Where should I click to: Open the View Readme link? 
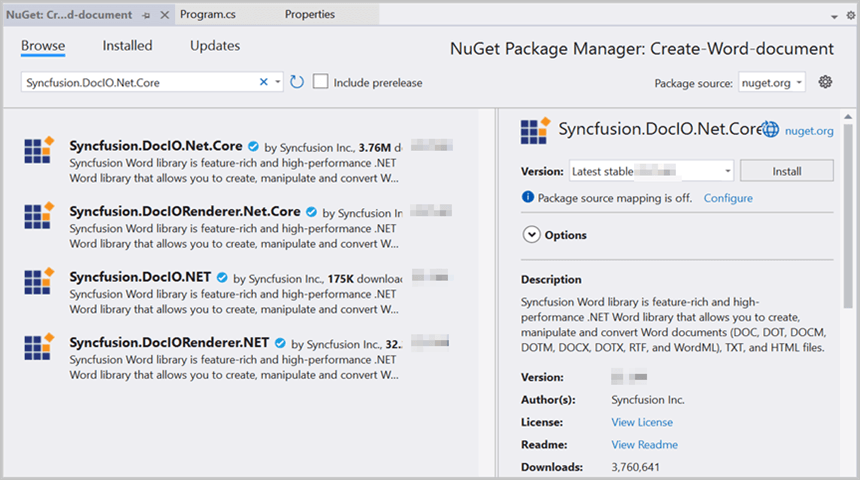click(x=644, y=444)
